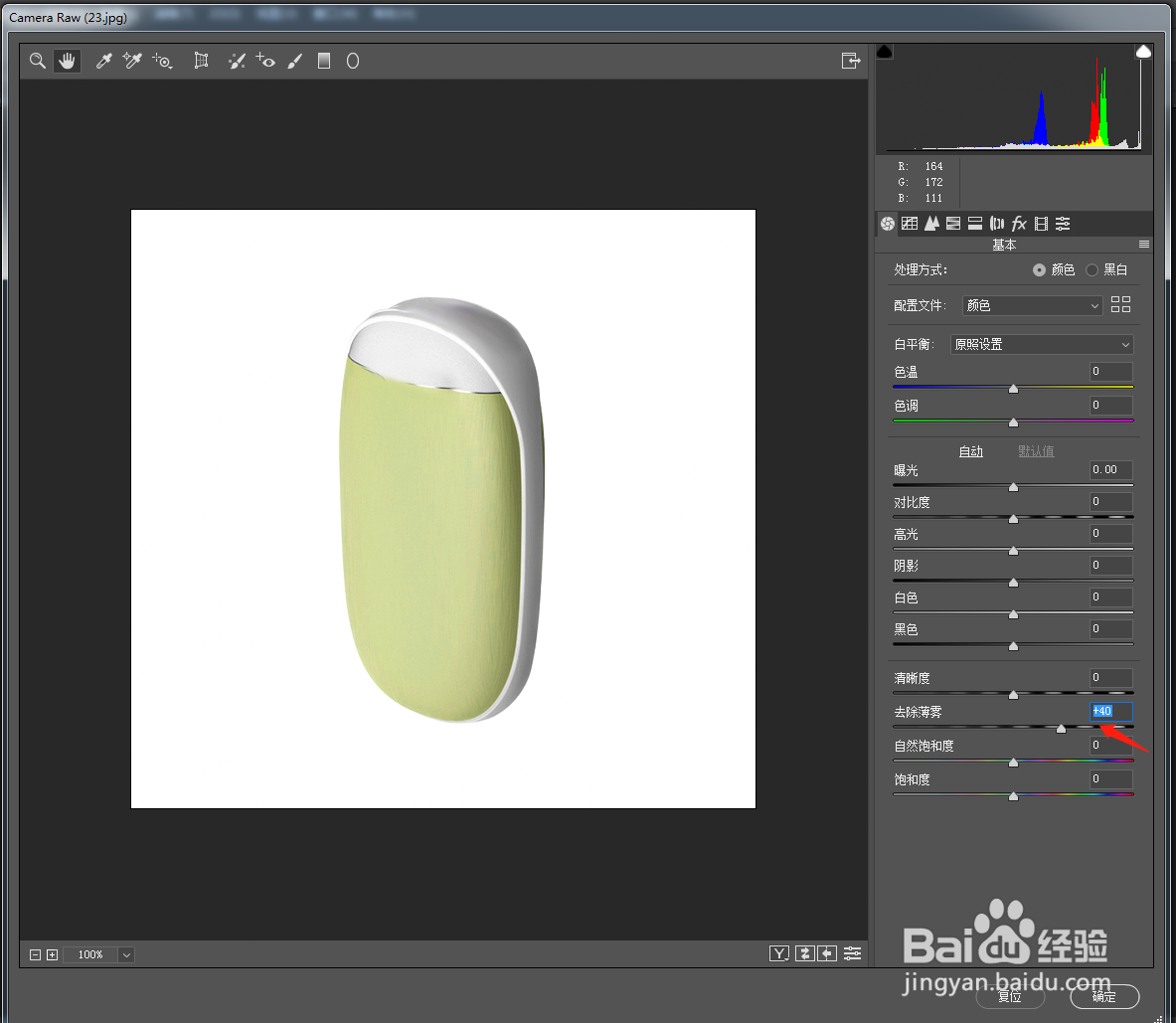Click the 色温 temperature slider handle

pos(1013,389)
